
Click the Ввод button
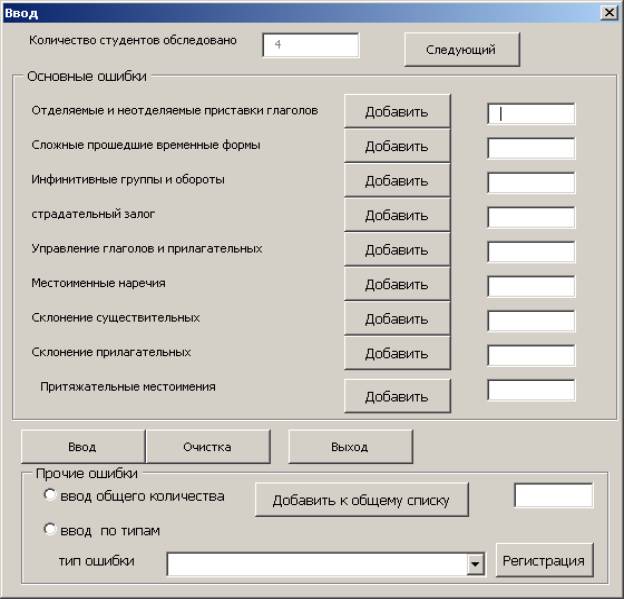[83, 447]
